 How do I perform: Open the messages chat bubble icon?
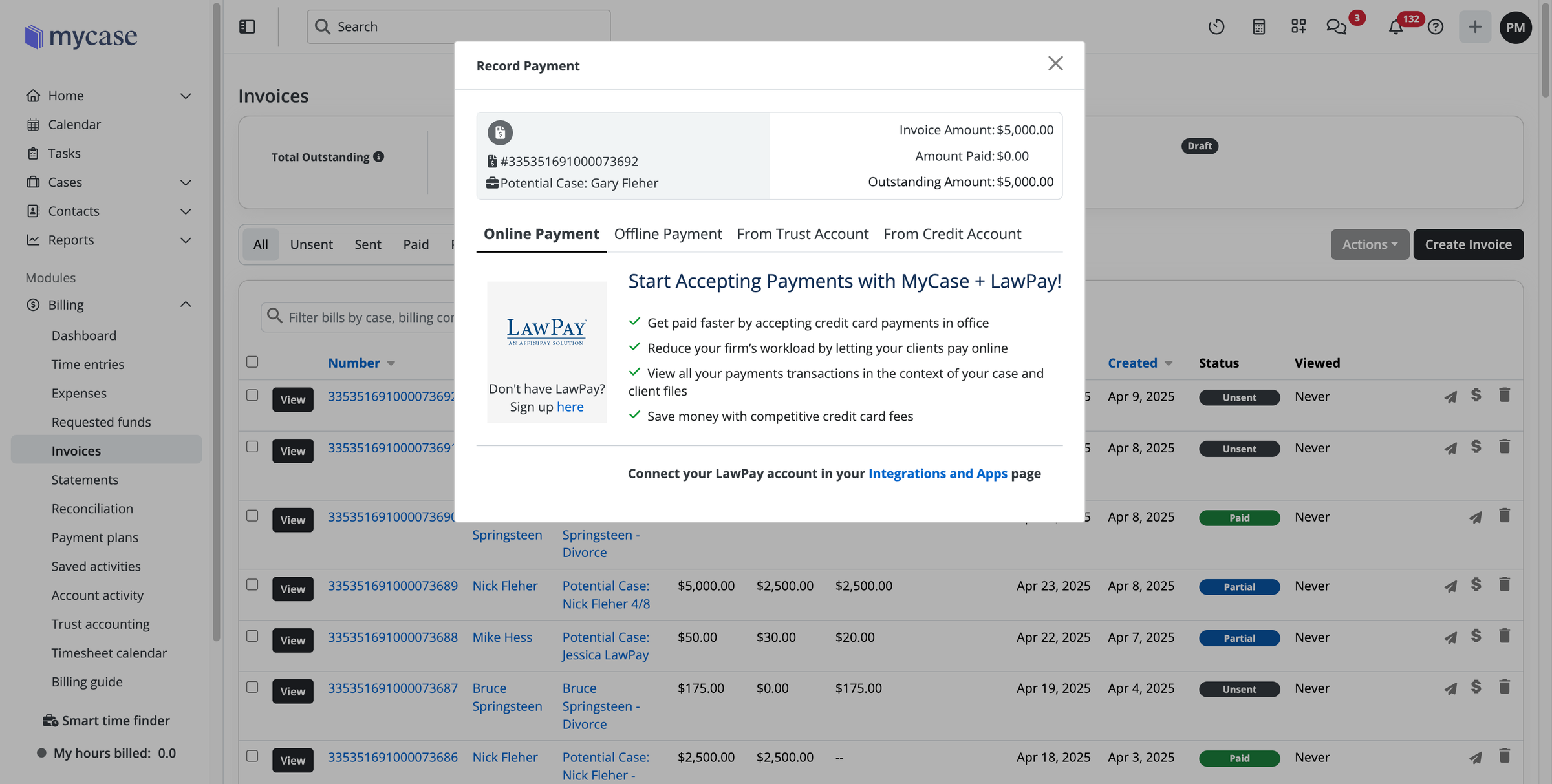1336,26
